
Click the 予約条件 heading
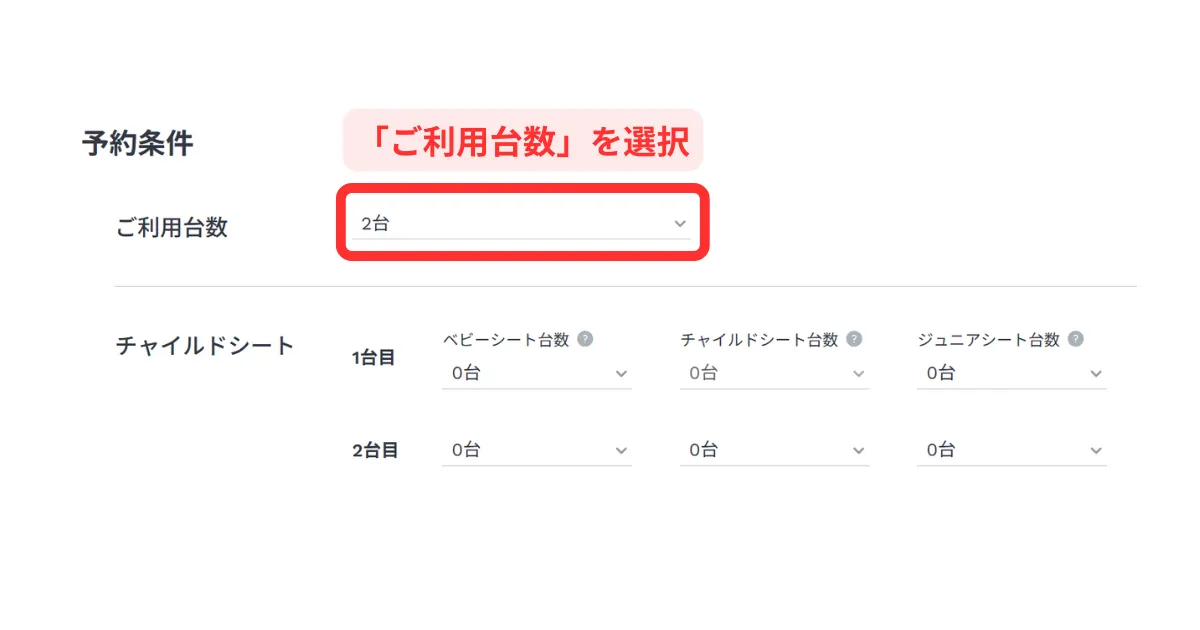tap(137, 144)
